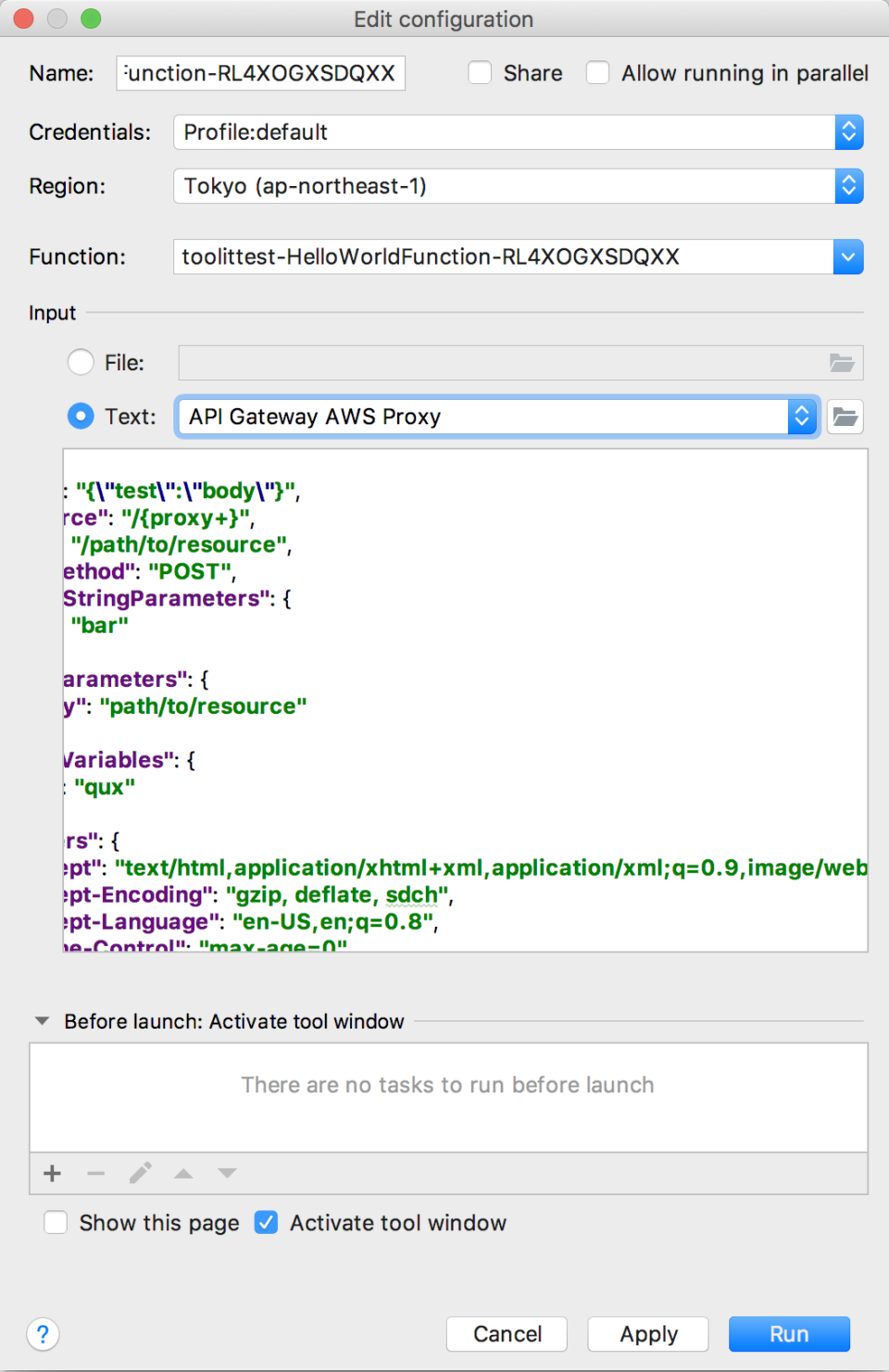This screenshot has height=1372, width=889.
Task: Edit before-launch task with pencil icon
Action: [x=140, y=1174]
